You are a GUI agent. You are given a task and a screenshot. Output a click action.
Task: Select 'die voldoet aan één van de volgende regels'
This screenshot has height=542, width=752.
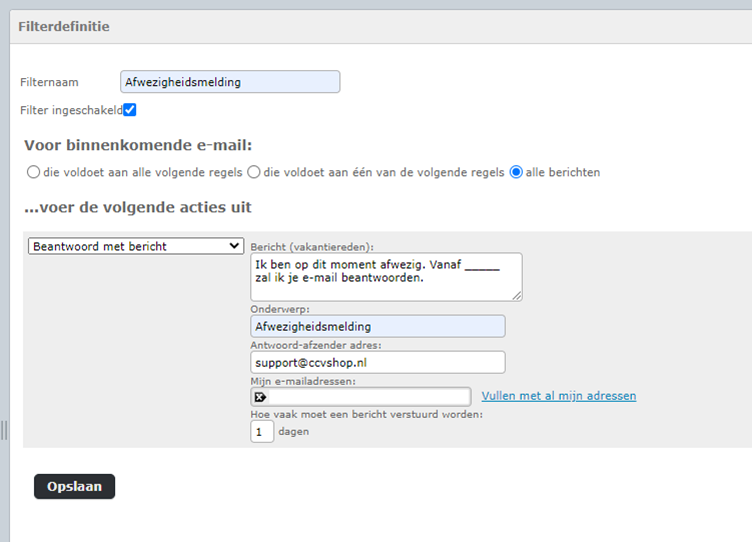pos(254,172)
